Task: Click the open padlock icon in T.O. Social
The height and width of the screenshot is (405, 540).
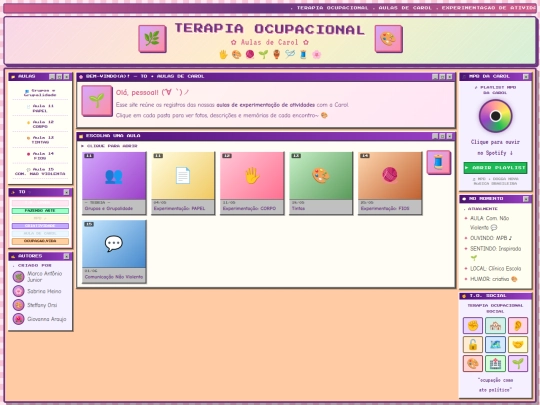Action: click(x=473, y=344)
